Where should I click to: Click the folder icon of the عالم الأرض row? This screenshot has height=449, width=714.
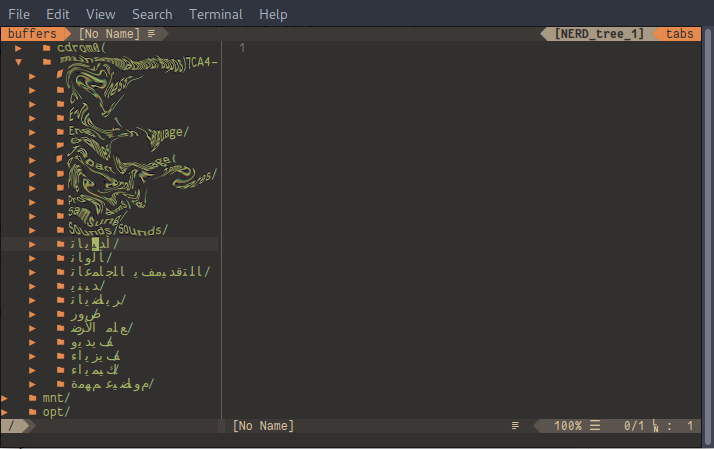point(61,328)
